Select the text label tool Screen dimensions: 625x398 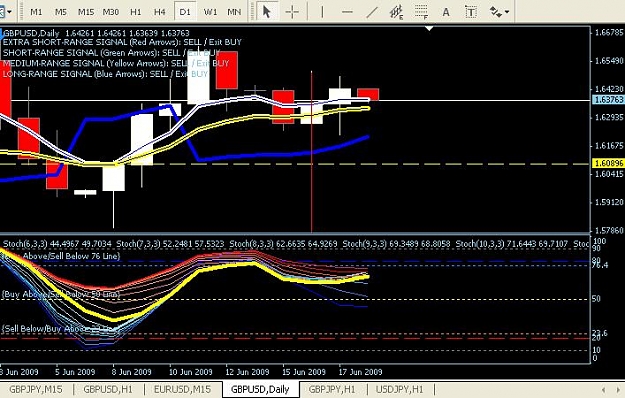tap(471, 12)
